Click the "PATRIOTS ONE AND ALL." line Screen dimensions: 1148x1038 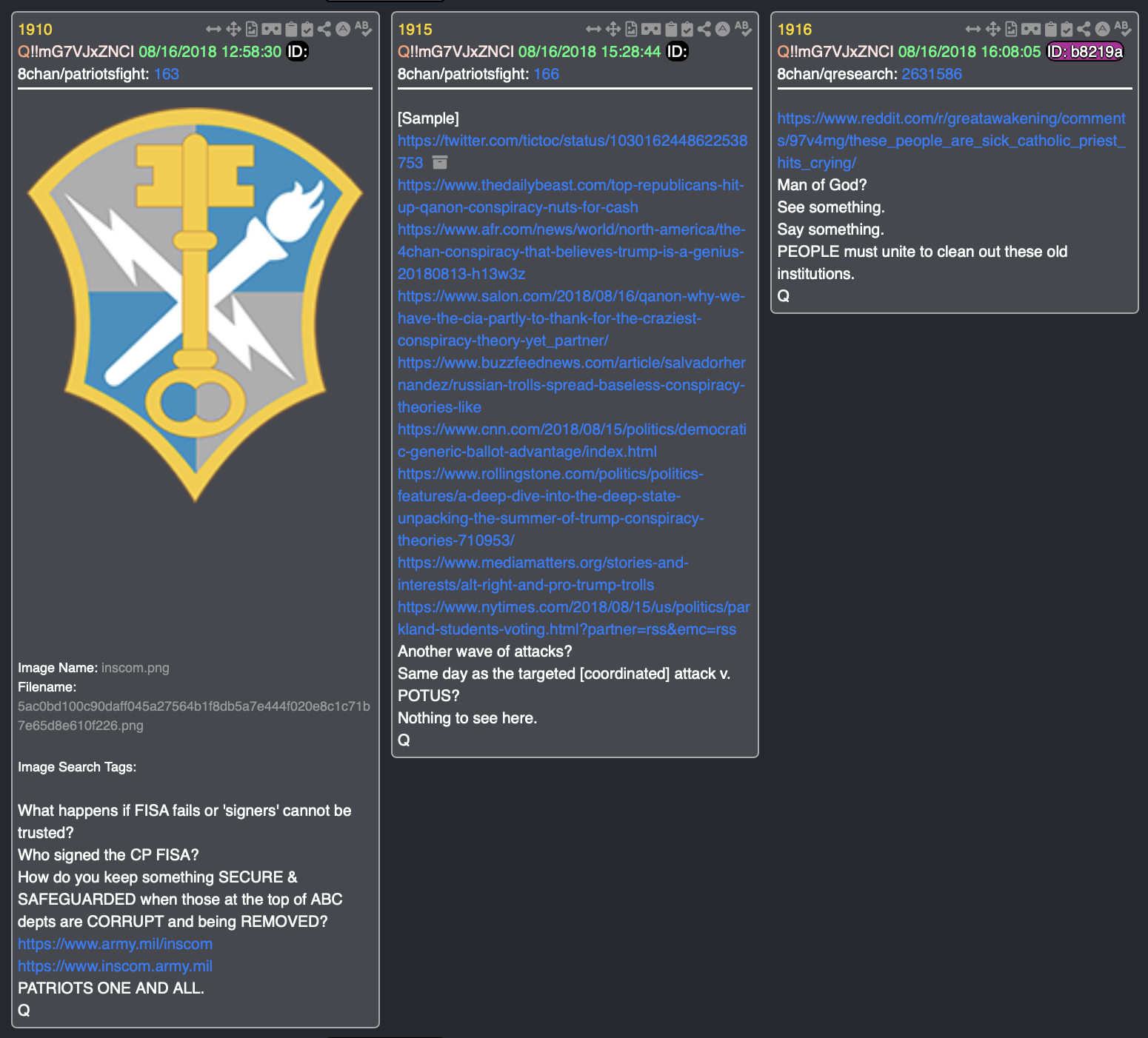tap(111, 988)
